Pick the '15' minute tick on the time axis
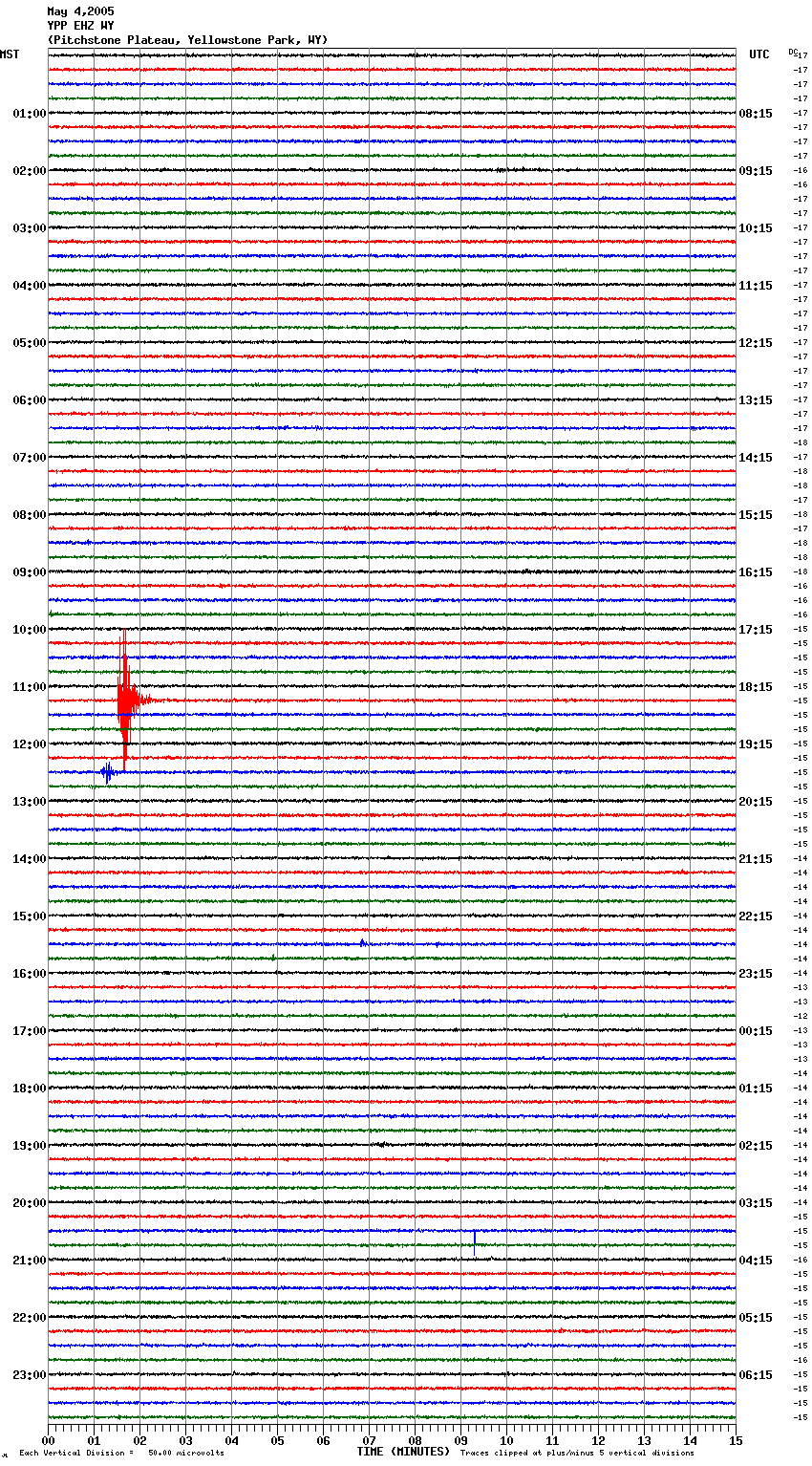The height and width of the screenshot is (1466, 812). 736,1440
